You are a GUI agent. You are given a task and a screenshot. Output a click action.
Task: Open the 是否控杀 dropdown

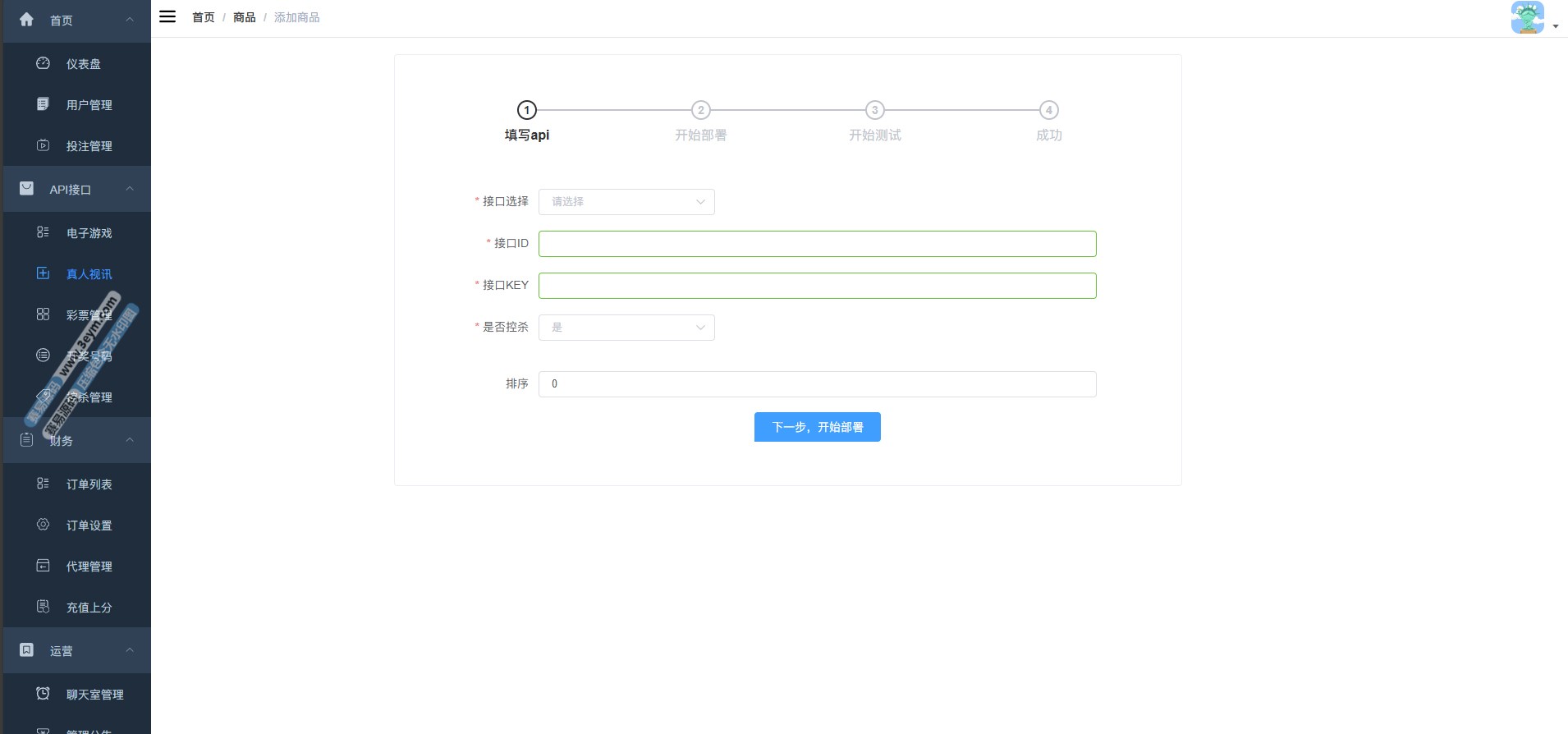click(626, 328)
